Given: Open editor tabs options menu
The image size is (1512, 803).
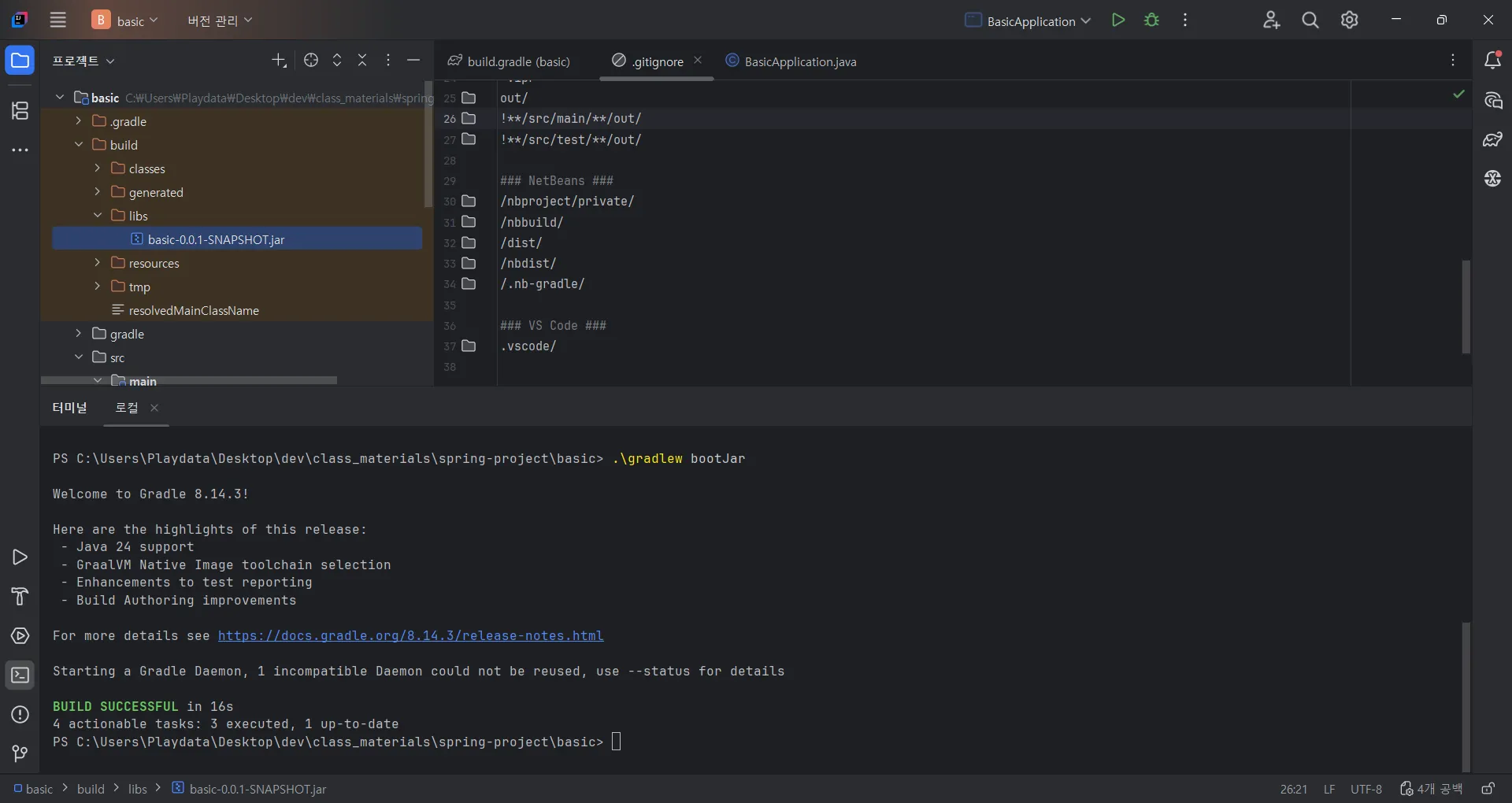Looking at the screenshot, I should (1453, 61).
